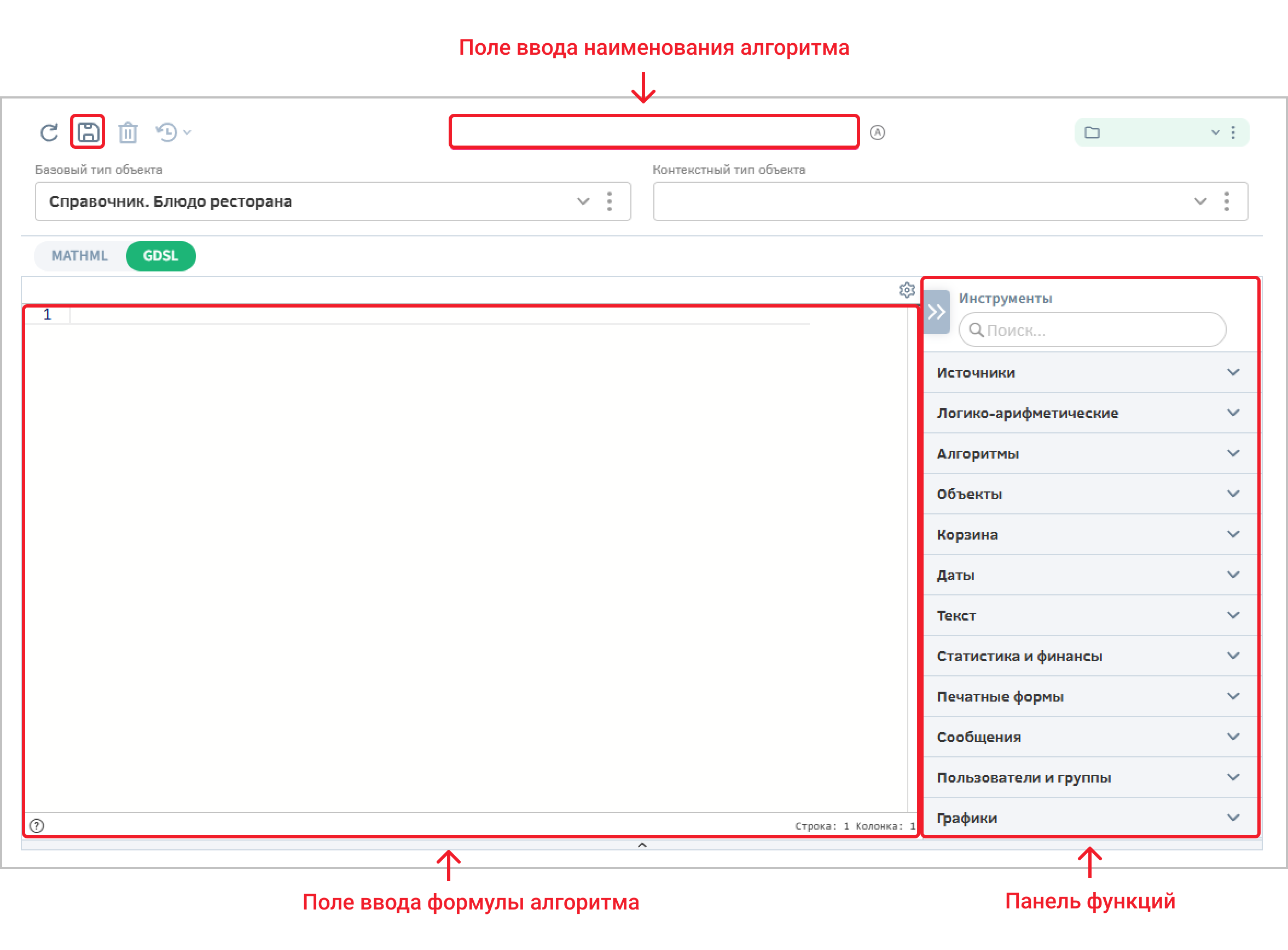The height and width of the screenshot is (950, 1288).
Task: Click the circled A icon
Action: 878,133
